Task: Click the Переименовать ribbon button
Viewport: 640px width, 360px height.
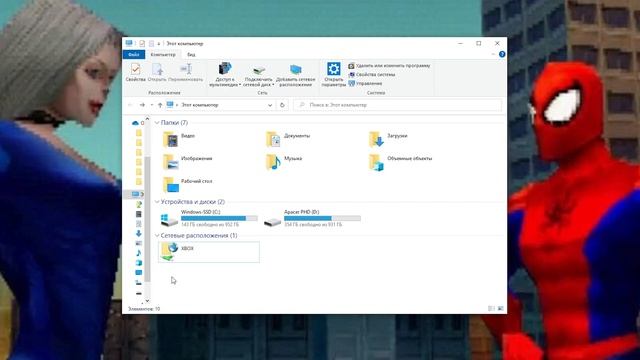Action: 186,72
